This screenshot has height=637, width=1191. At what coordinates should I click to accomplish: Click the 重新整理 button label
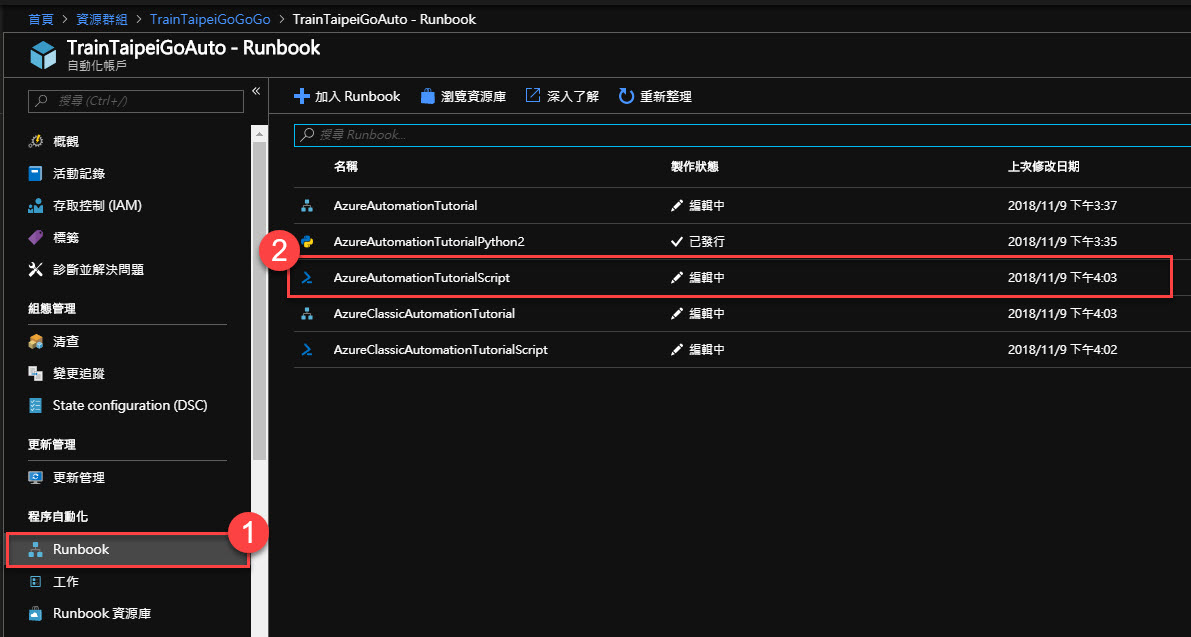point(665,96)
